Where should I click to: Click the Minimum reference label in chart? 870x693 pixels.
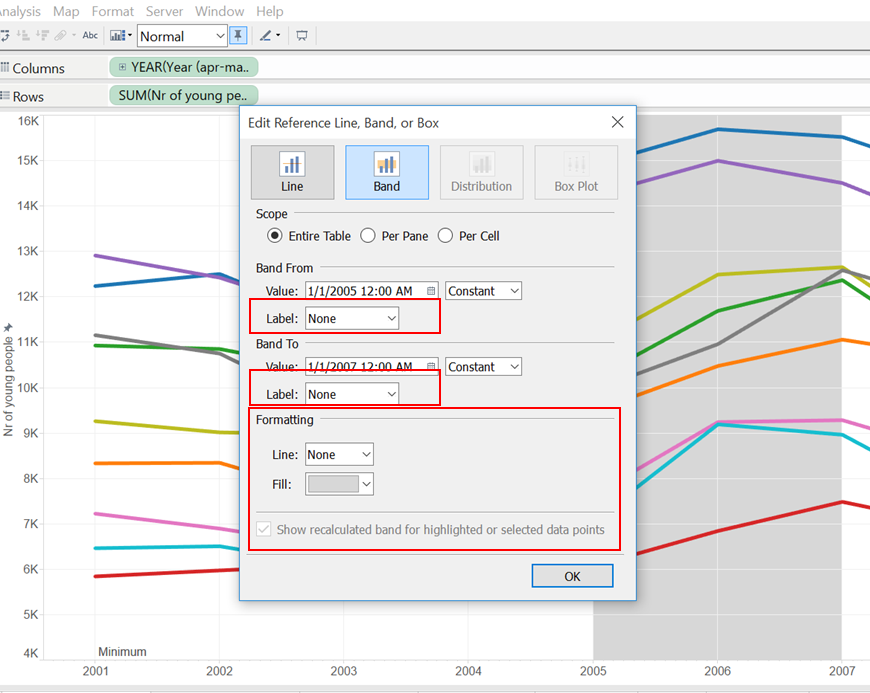pyautogui.click(x=122, y=651)
